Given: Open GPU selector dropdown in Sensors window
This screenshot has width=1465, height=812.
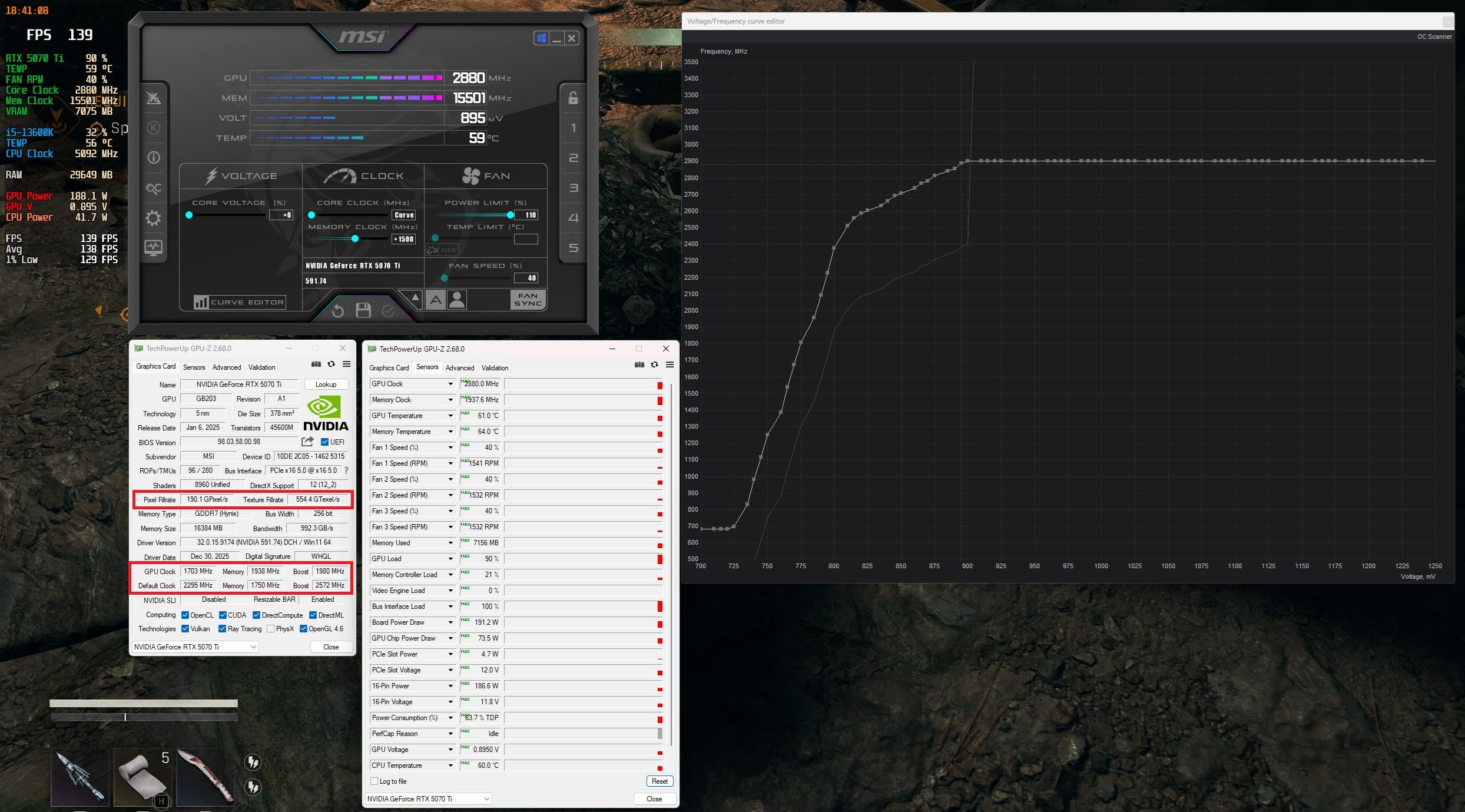Looking at the screenshot, I should [x=428, y=799].
